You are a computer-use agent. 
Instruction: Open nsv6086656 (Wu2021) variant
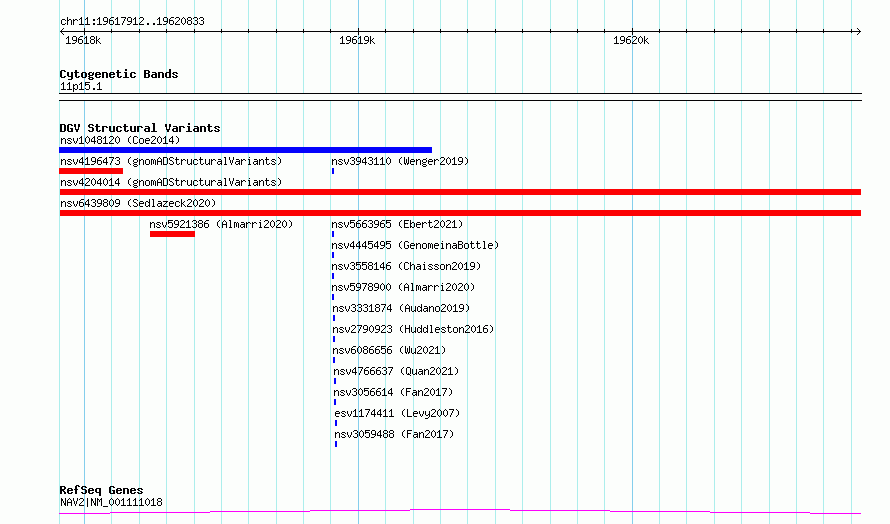pos(389,350)
